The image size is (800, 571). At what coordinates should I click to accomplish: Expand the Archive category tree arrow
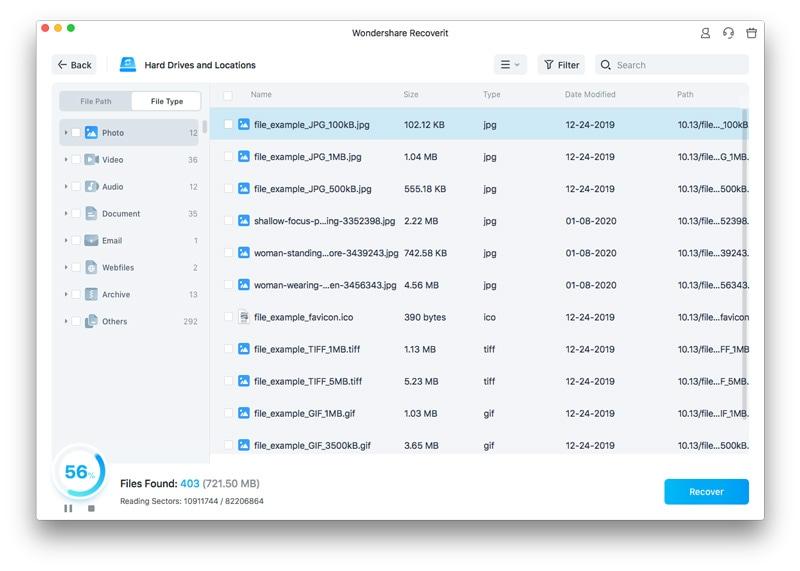point(66,294)
